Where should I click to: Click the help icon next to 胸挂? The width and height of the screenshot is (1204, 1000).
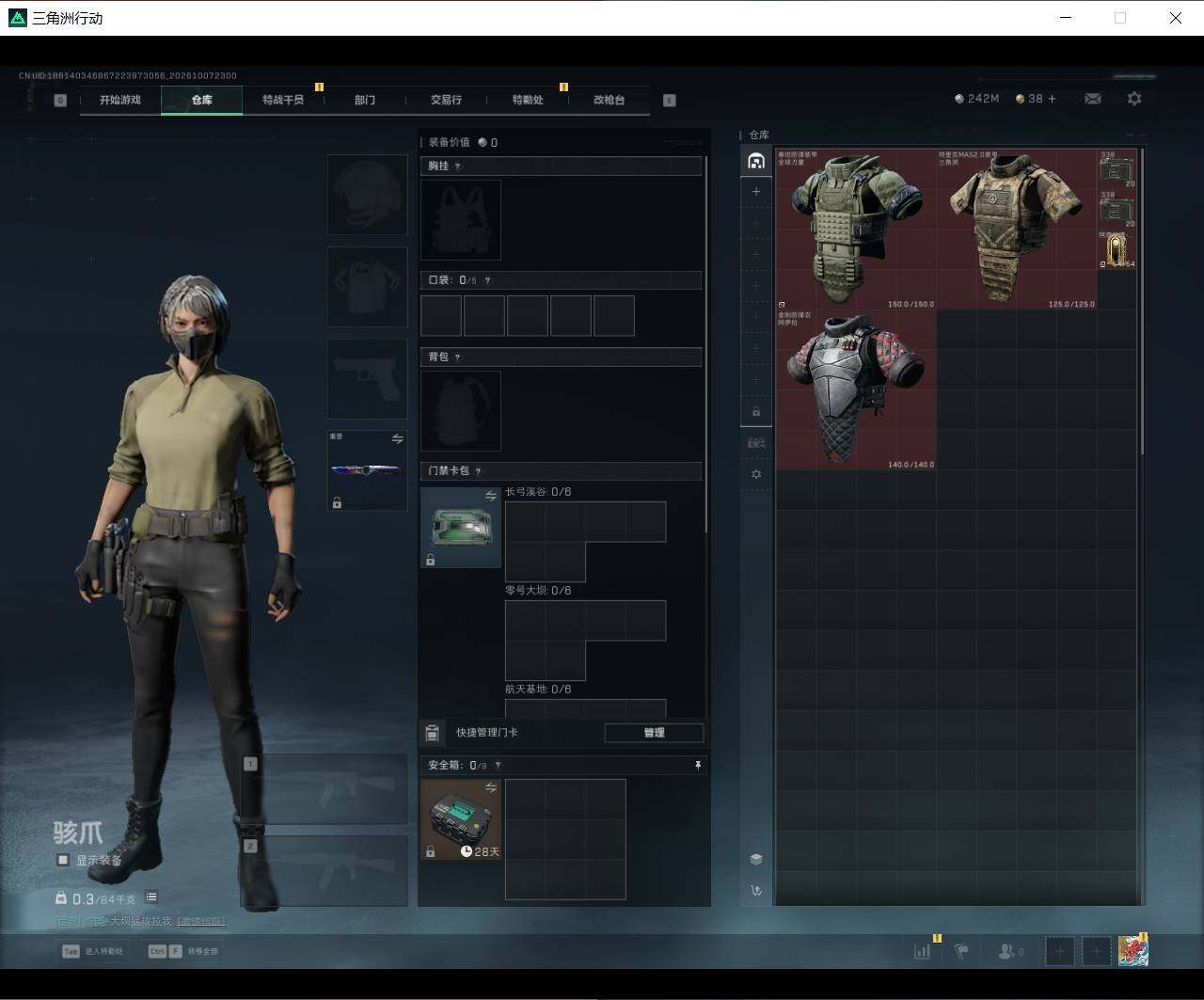(x=458, y=167)
